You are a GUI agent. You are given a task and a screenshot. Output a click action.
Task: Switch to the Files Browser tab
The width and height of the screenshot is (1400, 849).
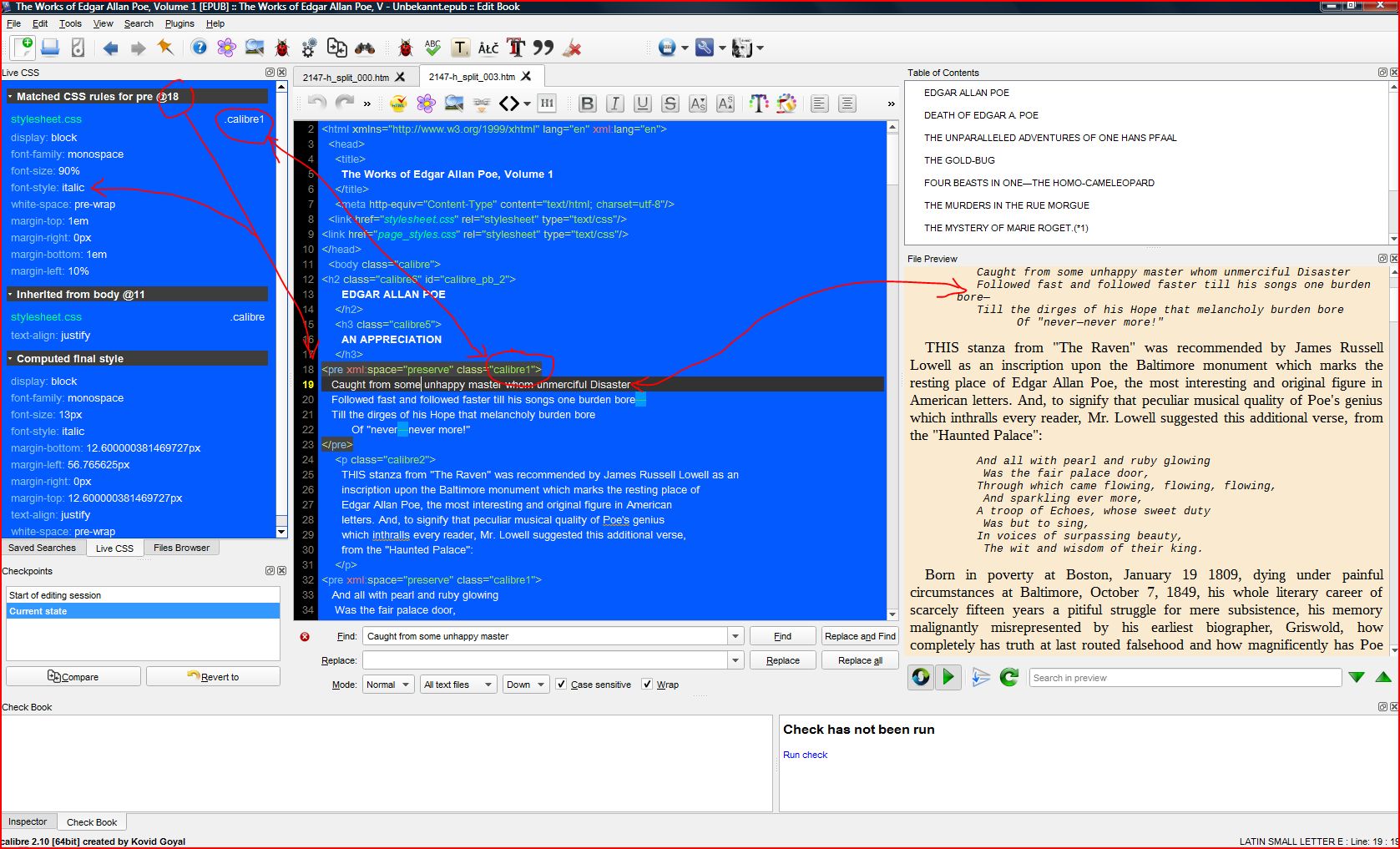coord(181,548)
